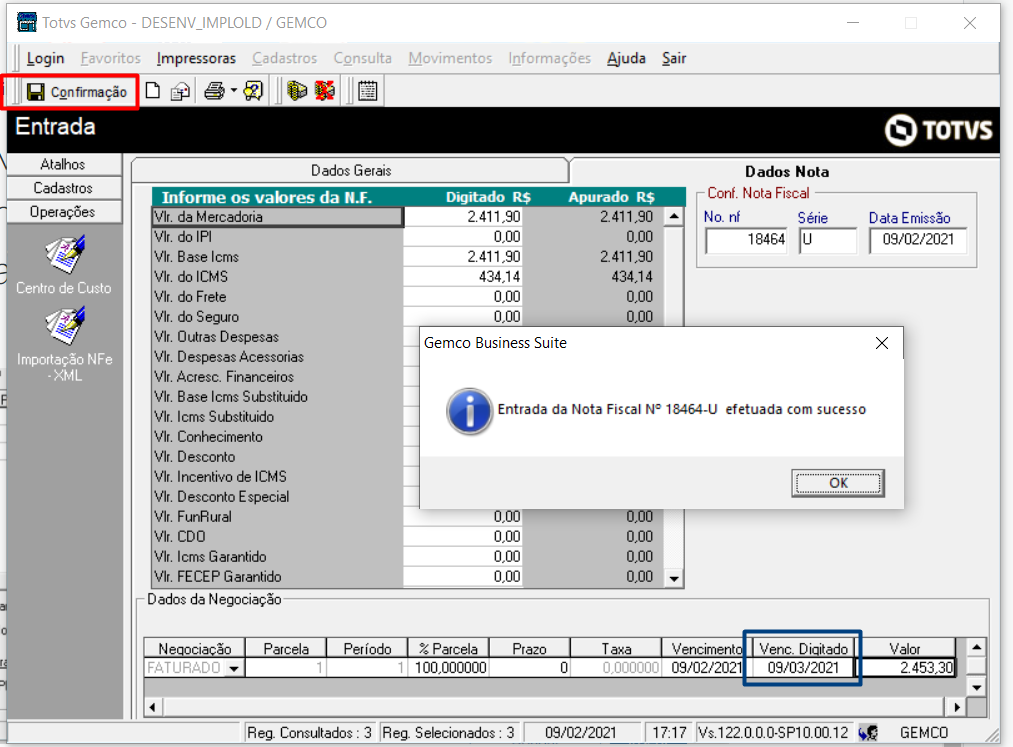Click the % Parcela cell 100,000000
This screenshot has height=747, width=1013.
pyautogui.click(x=449, y=668)
